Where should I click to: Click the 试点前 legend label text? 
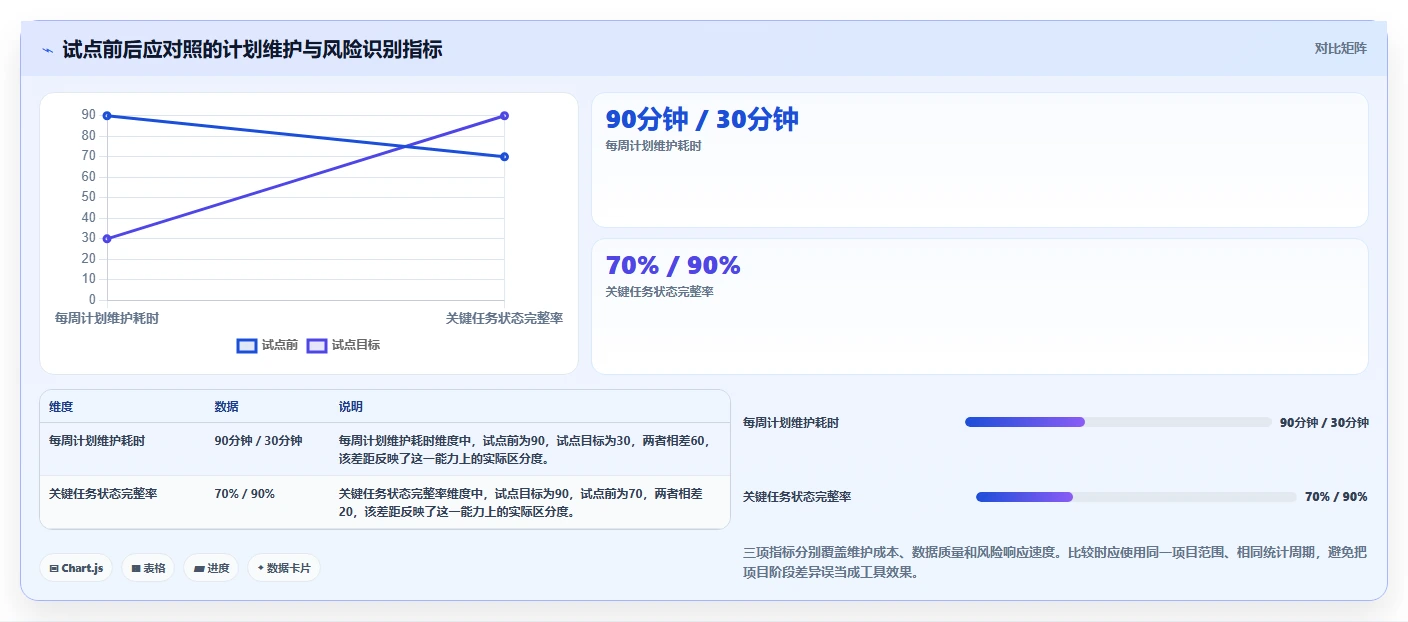coord(280,345)
